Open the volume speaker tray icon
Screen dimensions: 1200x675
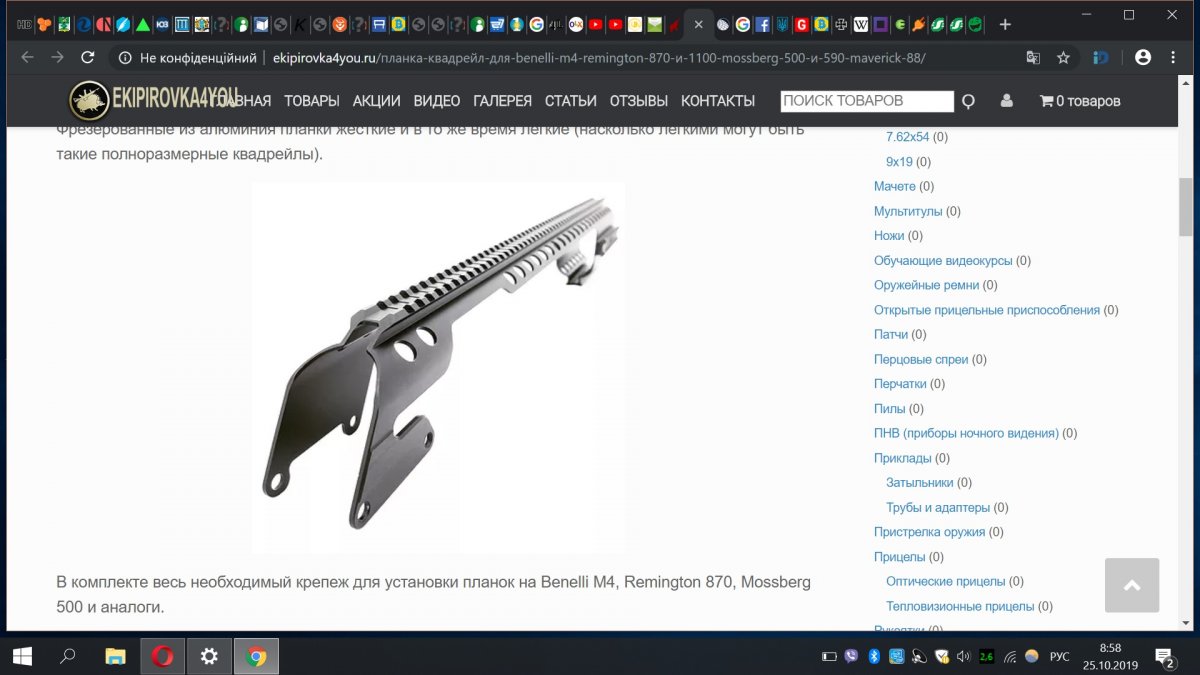click(963, 657)
